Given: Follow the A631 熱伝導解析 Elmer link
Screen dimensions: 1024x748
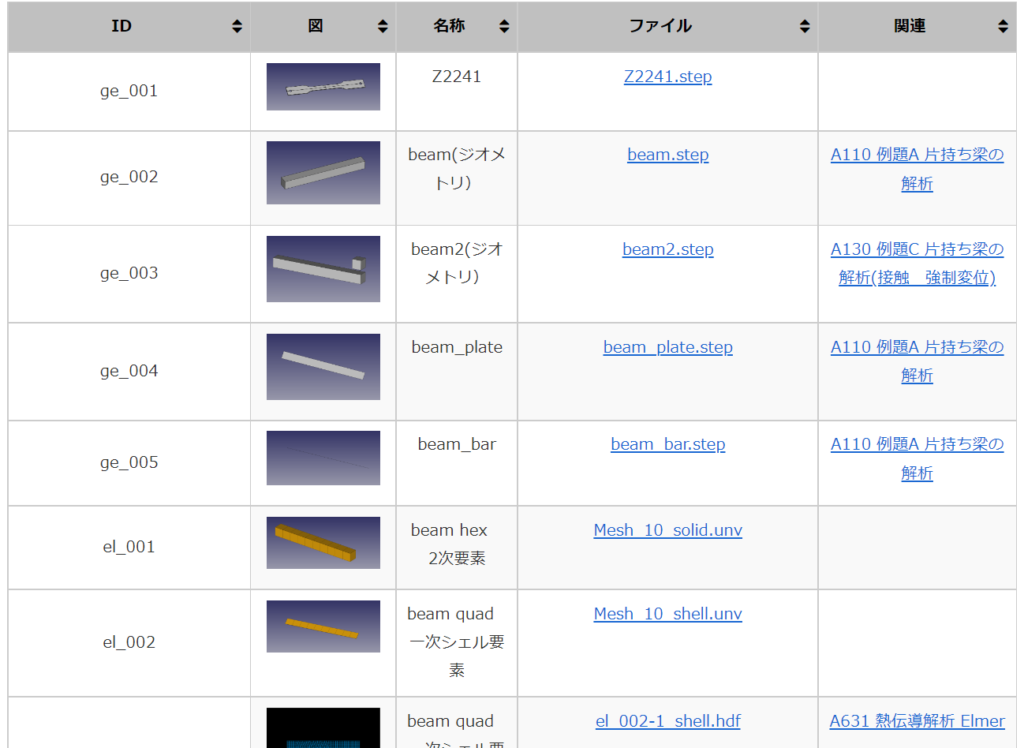Looking at the screenshot, I should [x=917, y=721].
